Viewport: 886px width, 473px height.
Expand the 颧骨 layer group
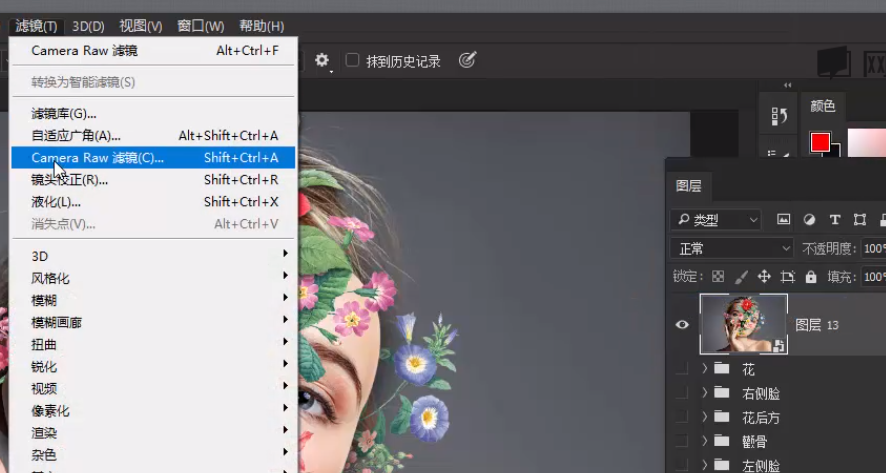pos(705,440)
